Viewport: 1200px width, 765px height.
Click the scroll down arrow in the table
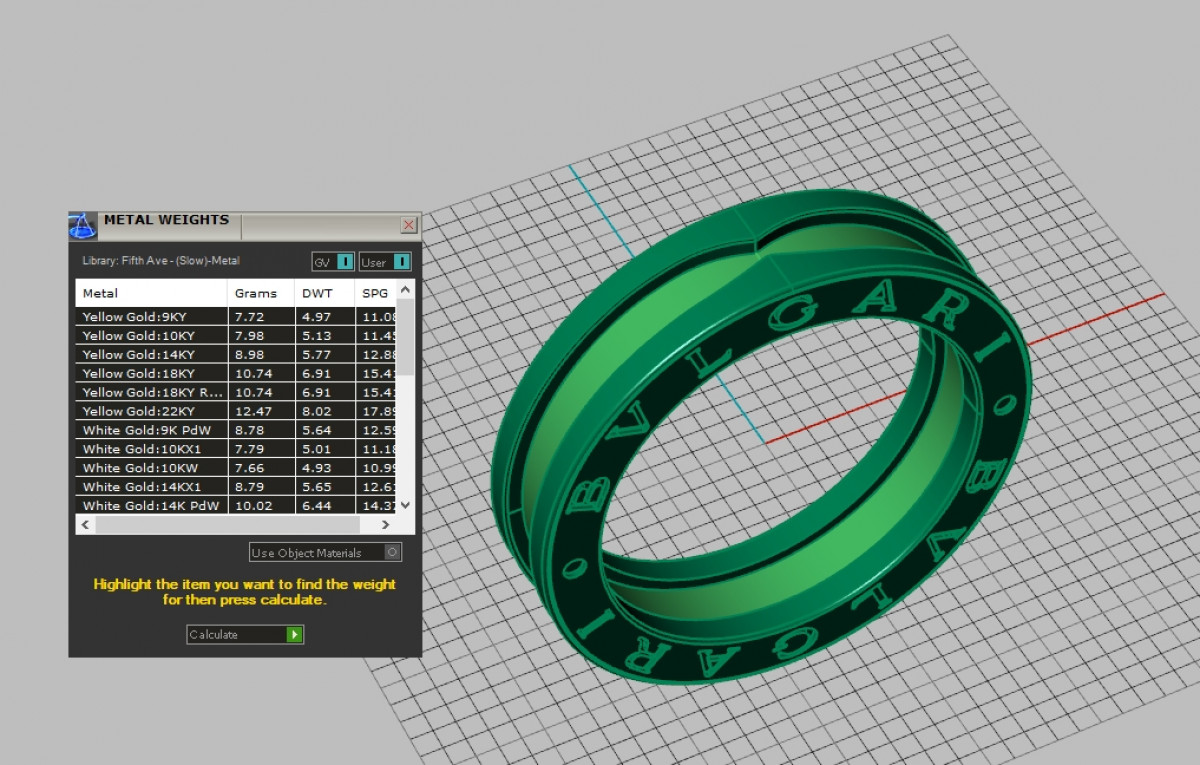tap(405, 505)
